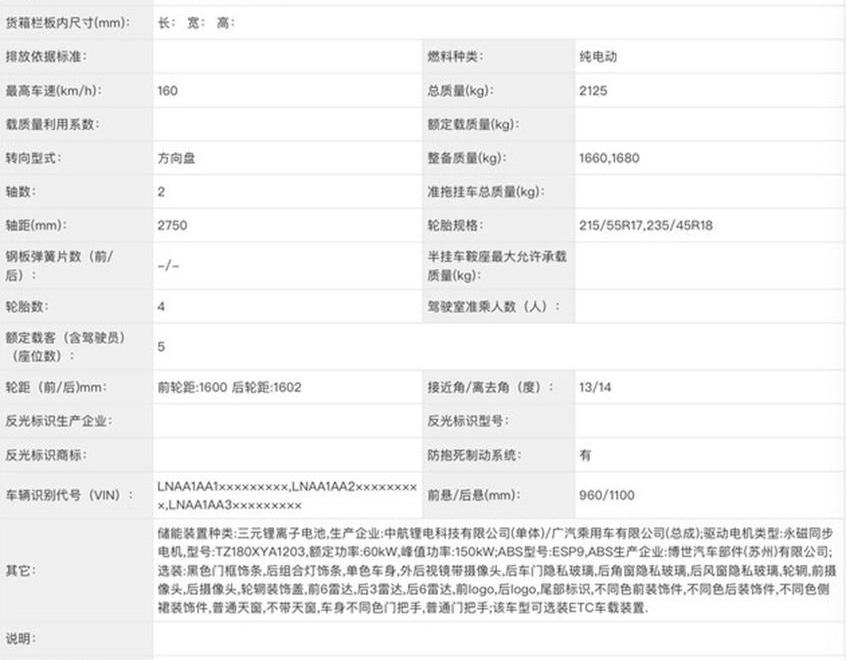The height and width of the screenshot is (660, 846).
Task: Select the top speed value 160
Action: (168, 91)
